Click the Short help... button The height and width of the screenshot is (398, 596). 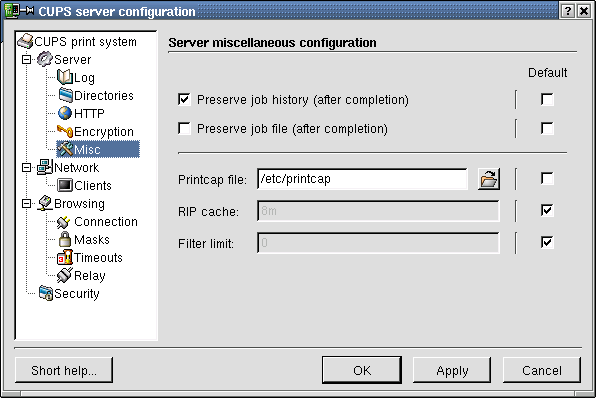point(64,370)
